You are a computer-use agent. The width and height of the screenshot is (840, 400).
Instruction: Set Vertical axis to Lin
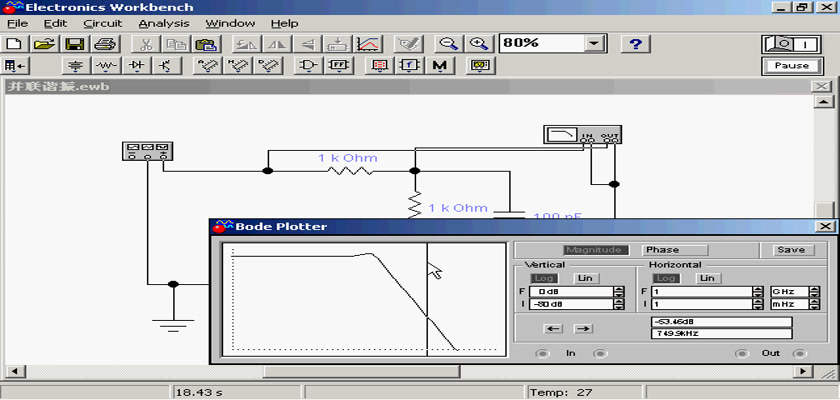(x=586, y=278)
